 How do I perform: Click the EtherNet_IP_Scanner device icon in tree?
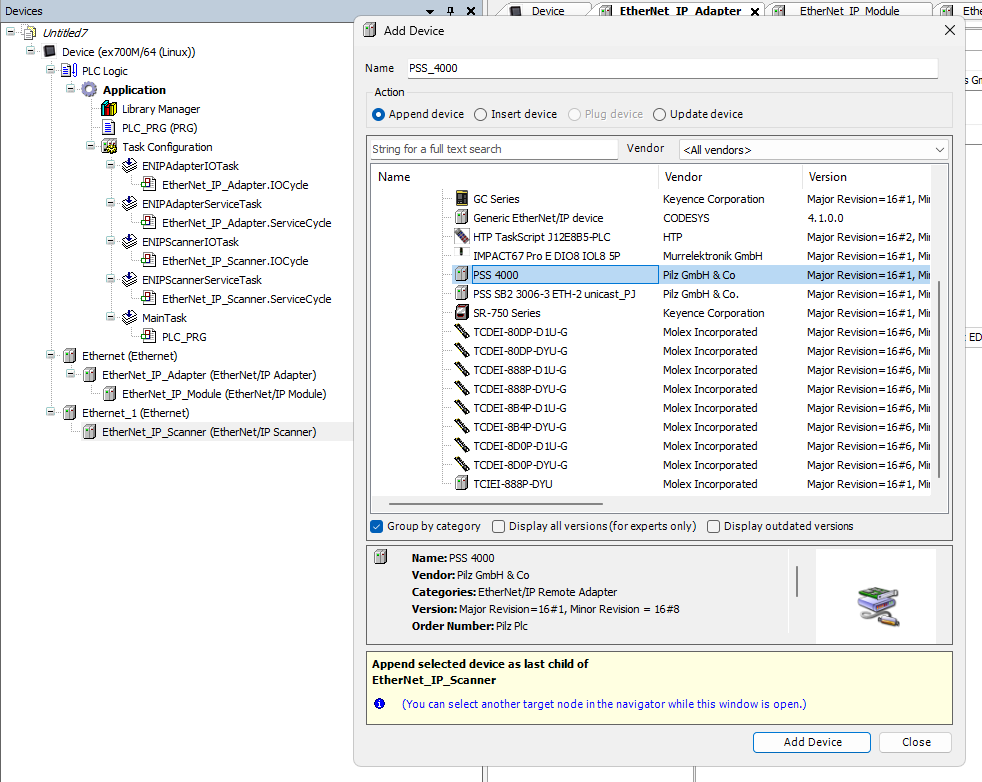pyautogui.click(x=90, y=431)
